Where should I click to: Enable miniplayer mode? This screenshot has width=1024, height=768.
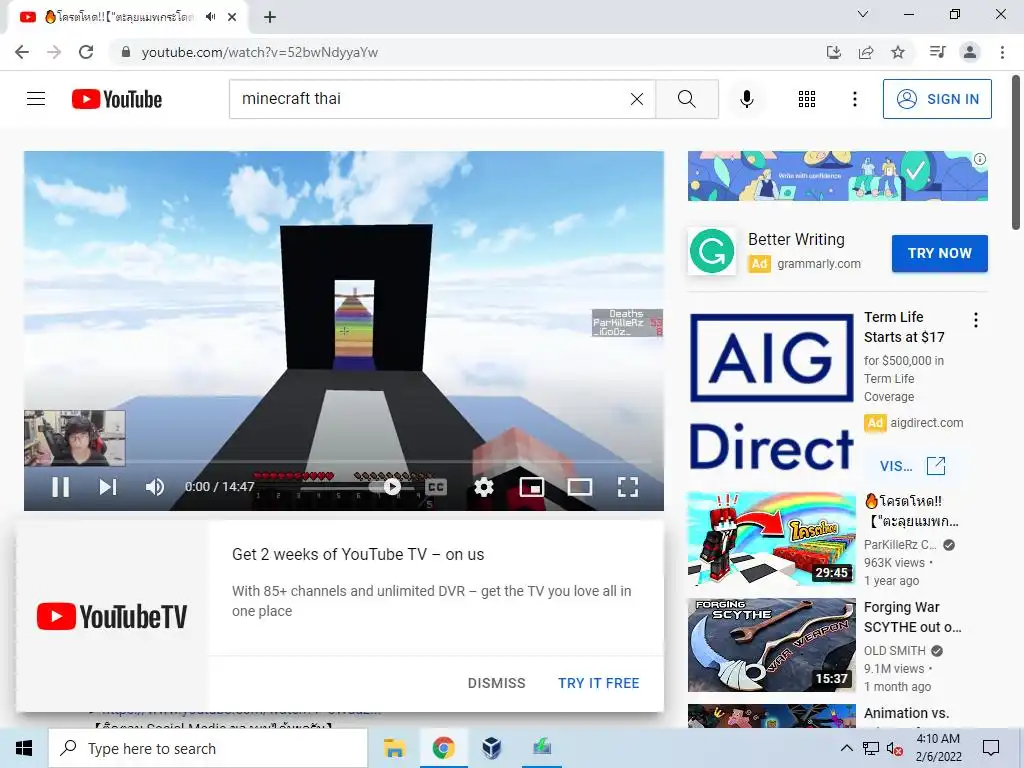[x=532, y=487]
